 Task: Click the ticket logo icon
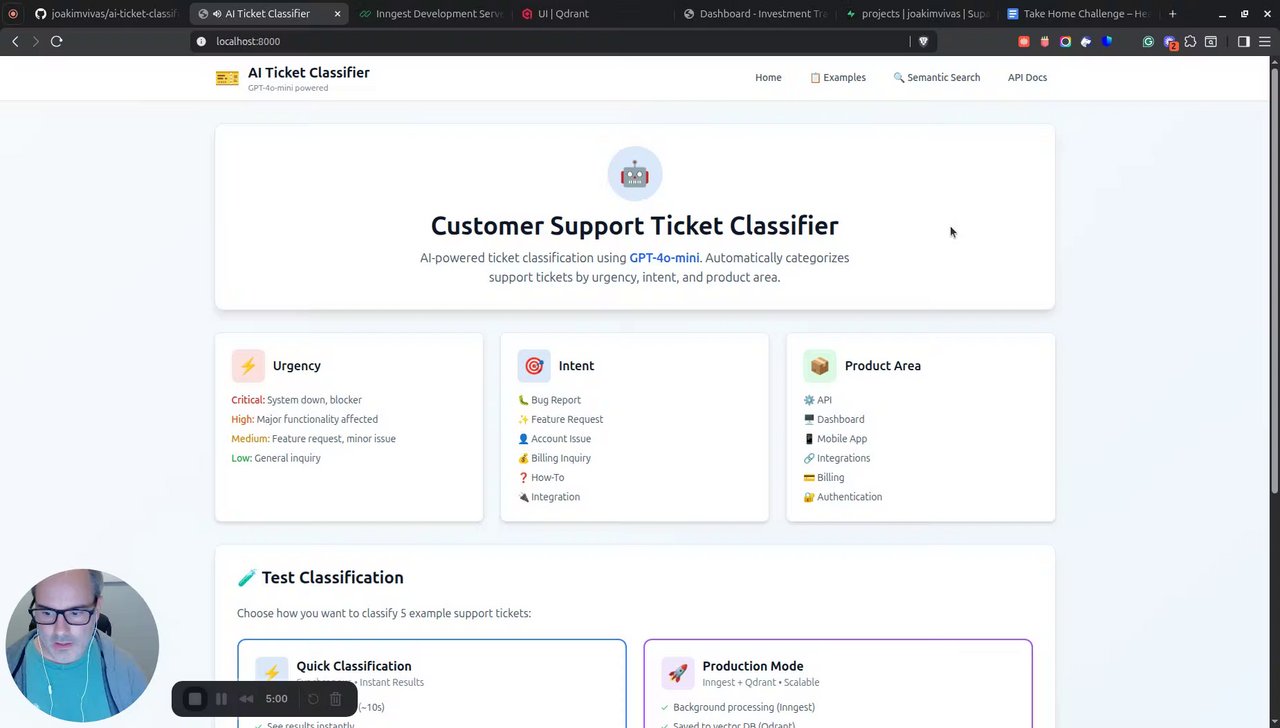(x=227, y=78)
